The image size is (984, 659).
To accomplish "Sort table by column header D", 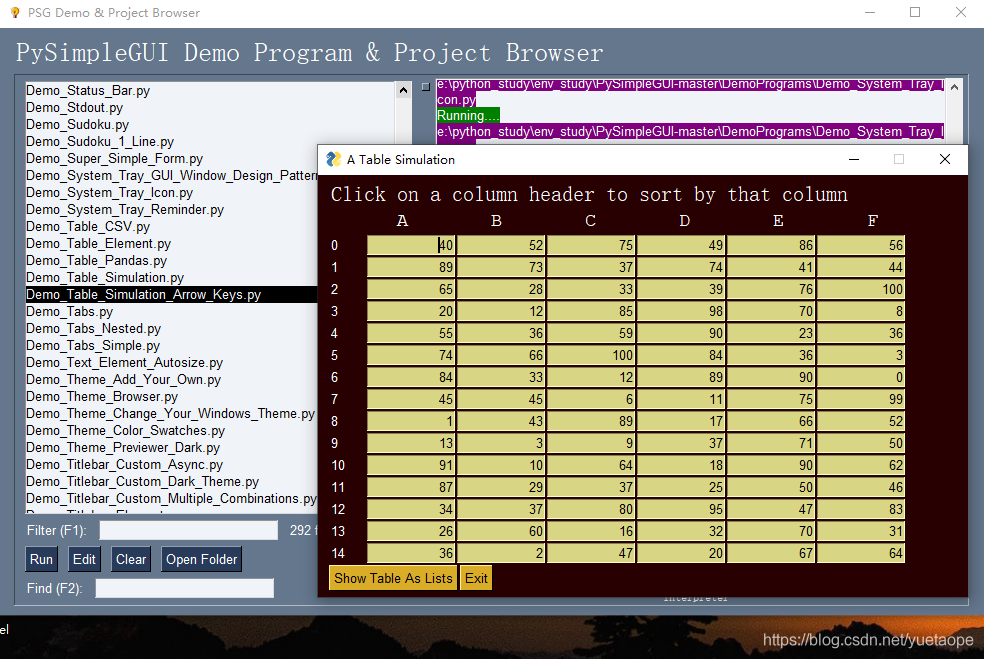I will (685, 221).
